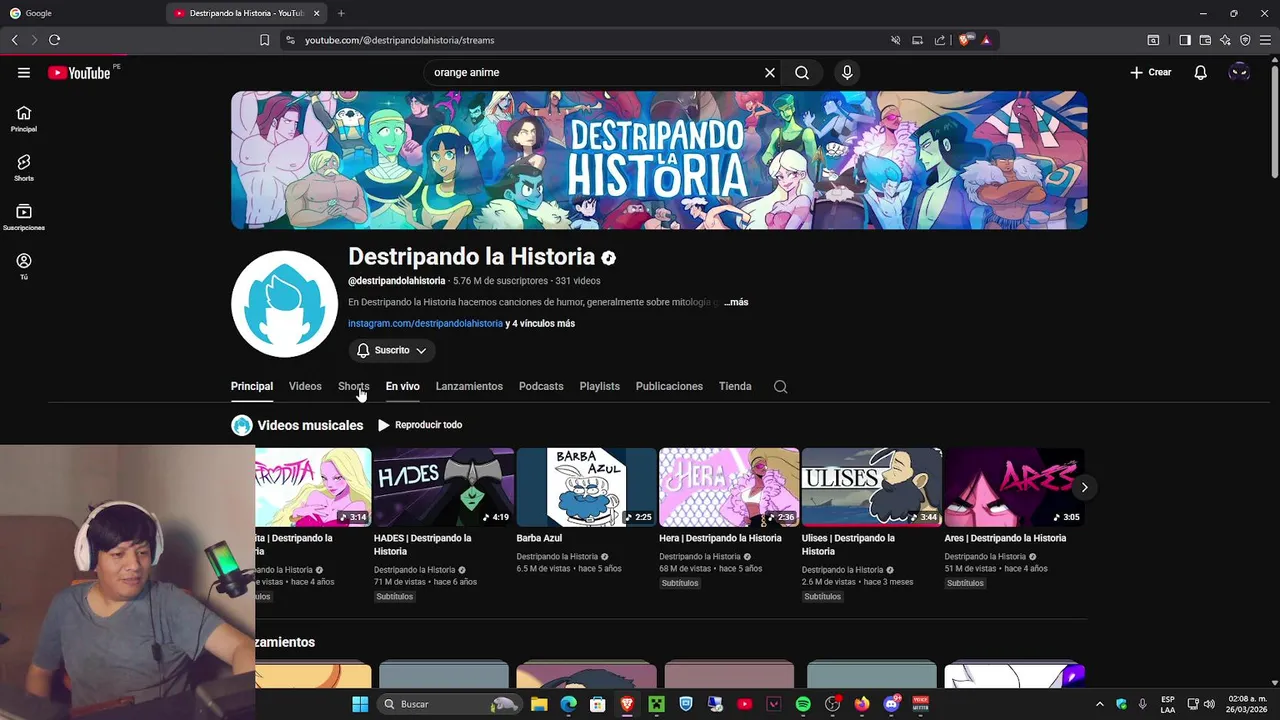Open Firefox from the taskbar
Image resolution: width=1280 pixels, height=720 pixels.
point(862,704)
